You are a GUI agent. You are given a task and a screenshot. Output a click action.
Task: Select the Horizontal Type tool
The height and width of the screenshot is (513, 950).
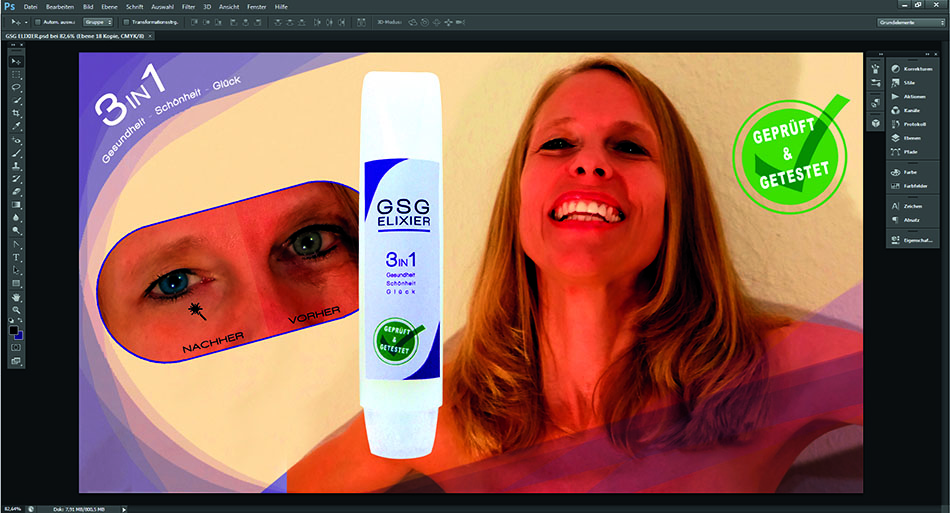[x=16, y=257]
